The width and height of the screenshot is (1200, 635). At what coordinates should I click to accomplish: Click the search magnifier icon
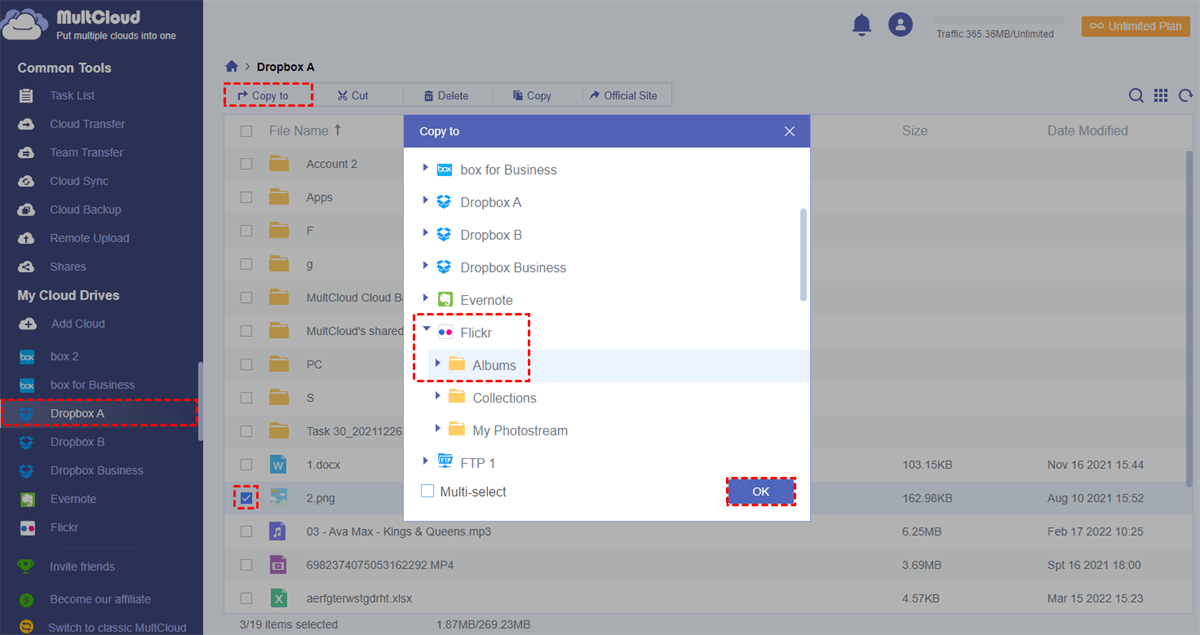coord(1136,96)
